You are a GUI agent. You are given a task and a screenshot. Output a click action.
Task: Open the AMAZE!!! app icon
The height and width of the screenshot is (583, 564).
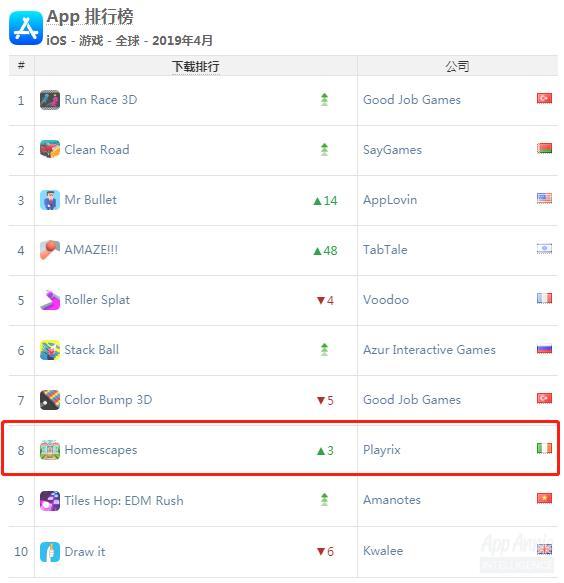50,250
